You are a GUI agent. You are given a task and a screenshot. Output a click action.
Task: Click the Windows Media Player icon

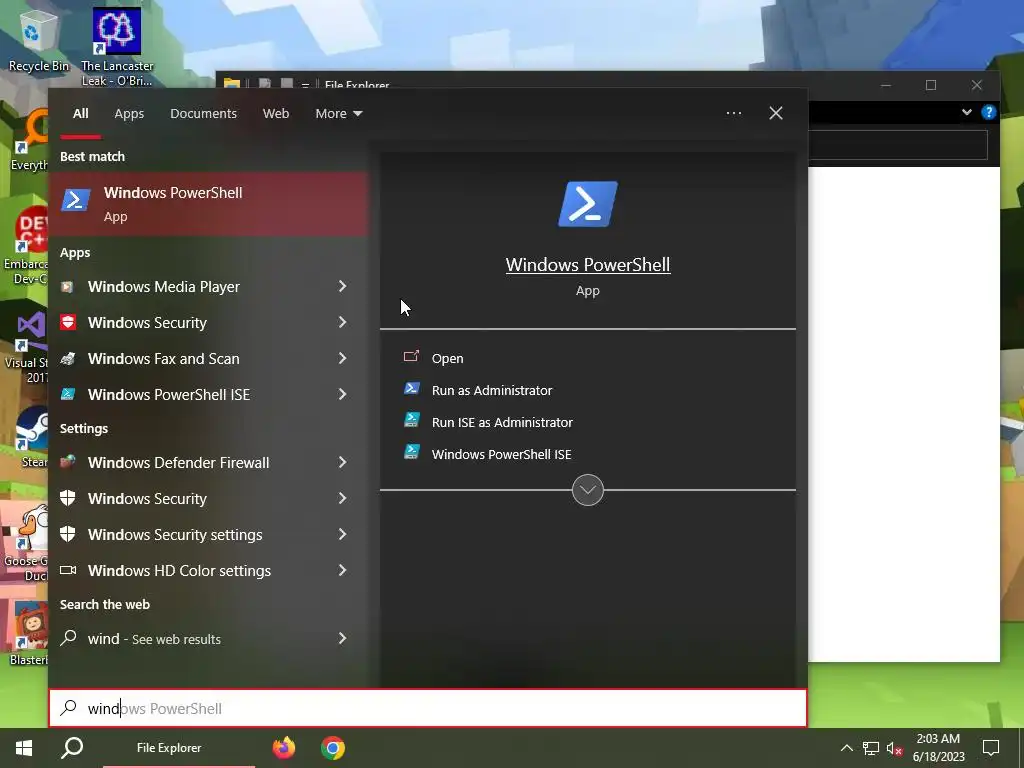point(67,287)
